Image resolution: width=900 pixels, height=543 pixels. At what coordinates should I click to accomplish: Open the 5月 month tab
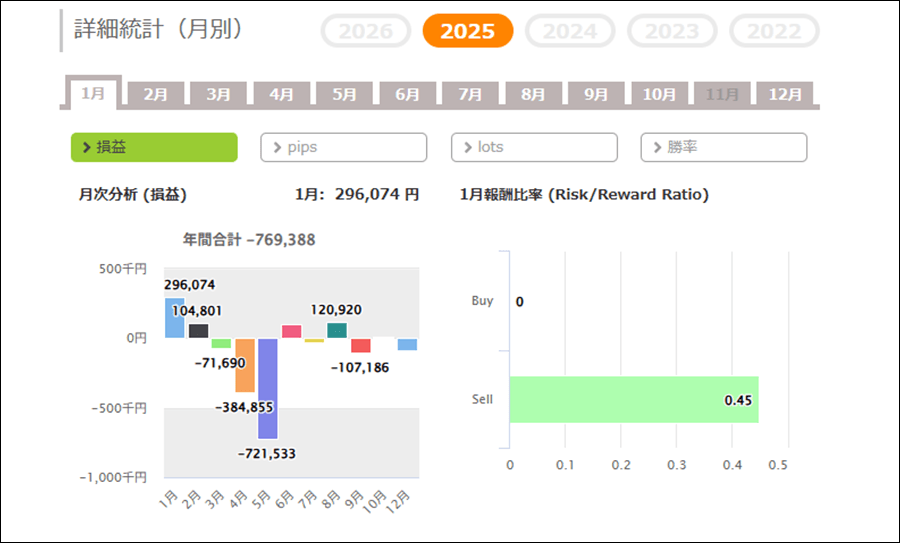345,95
